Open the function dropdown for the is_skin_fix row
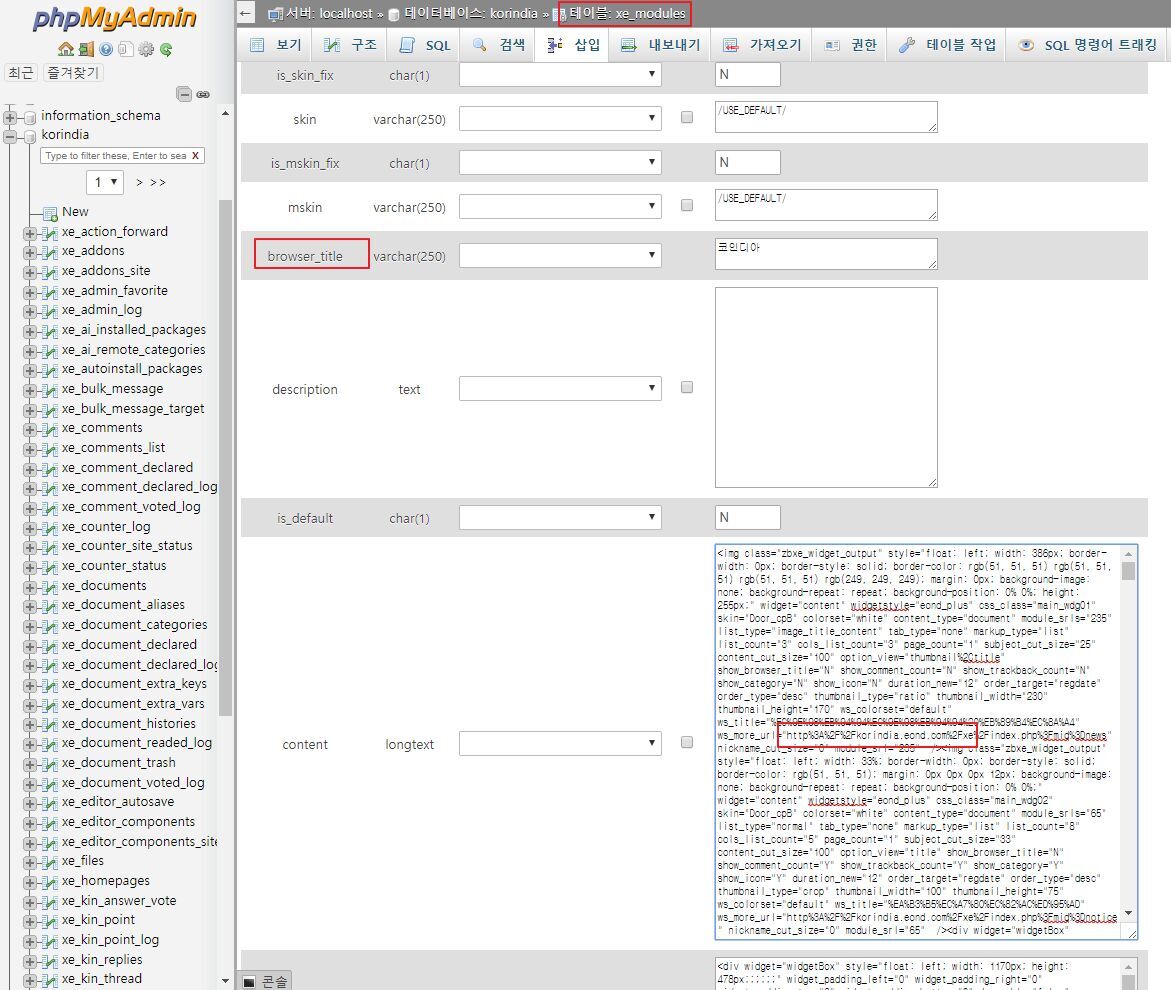The image size is (1171, 990). 560,74
